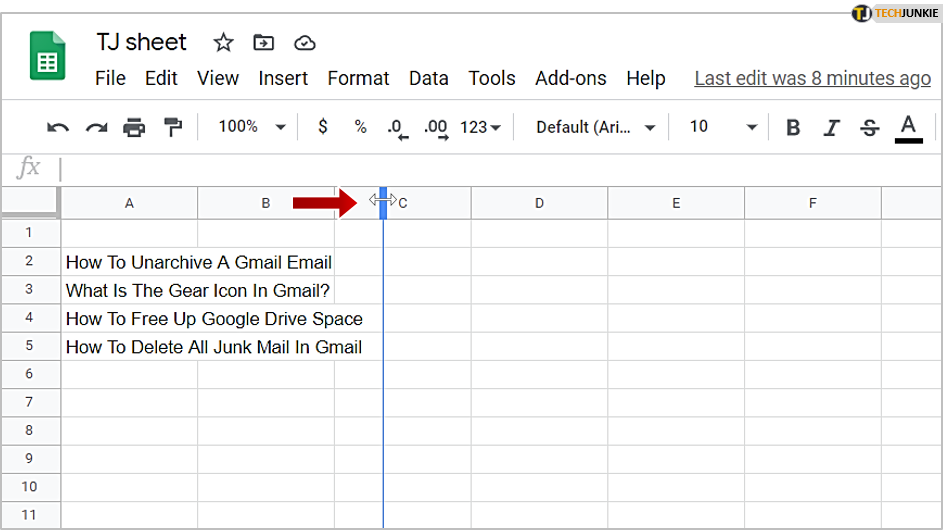Click into the formula bar
This screenshot has width=946, height=530.
501,169
